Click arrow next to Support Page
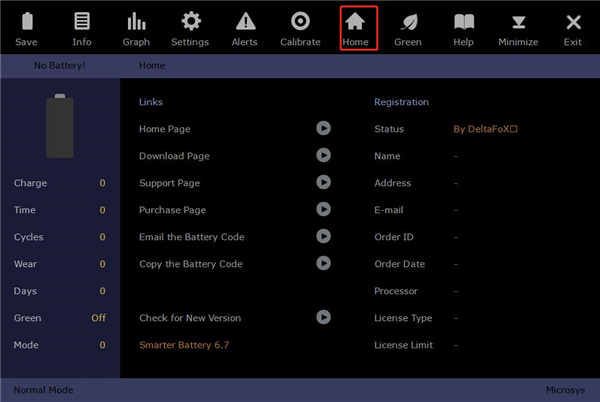The height and width of the screenshot is (402, 600). pyautogui.click(x=323, y=182)
